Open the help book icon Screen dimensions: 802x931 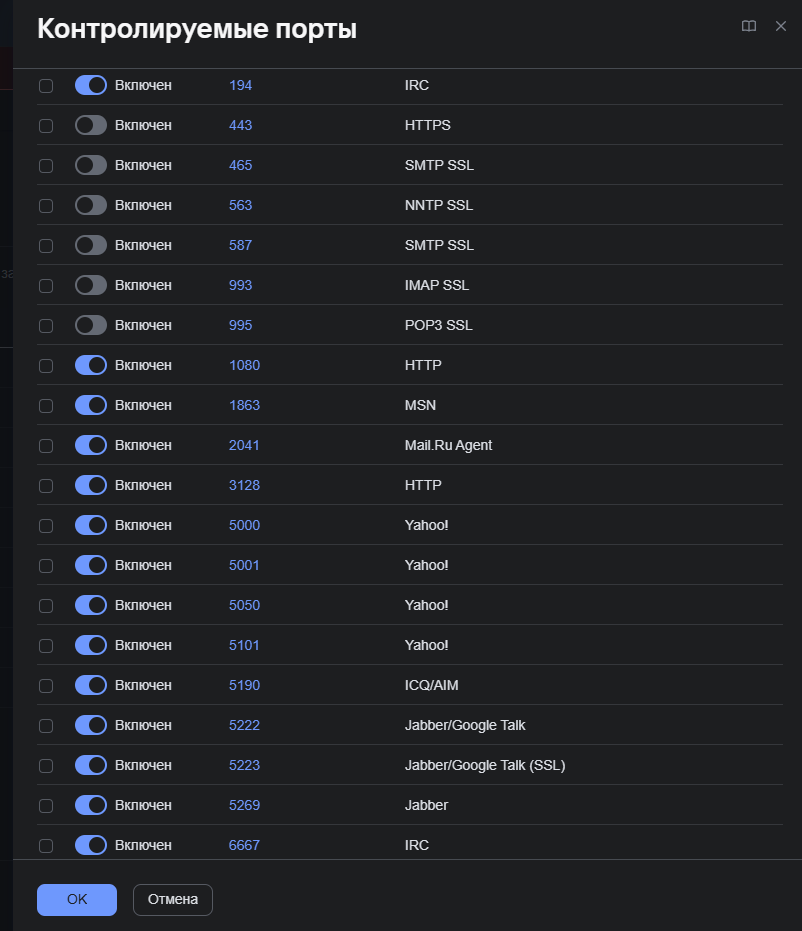click(749, 26)
